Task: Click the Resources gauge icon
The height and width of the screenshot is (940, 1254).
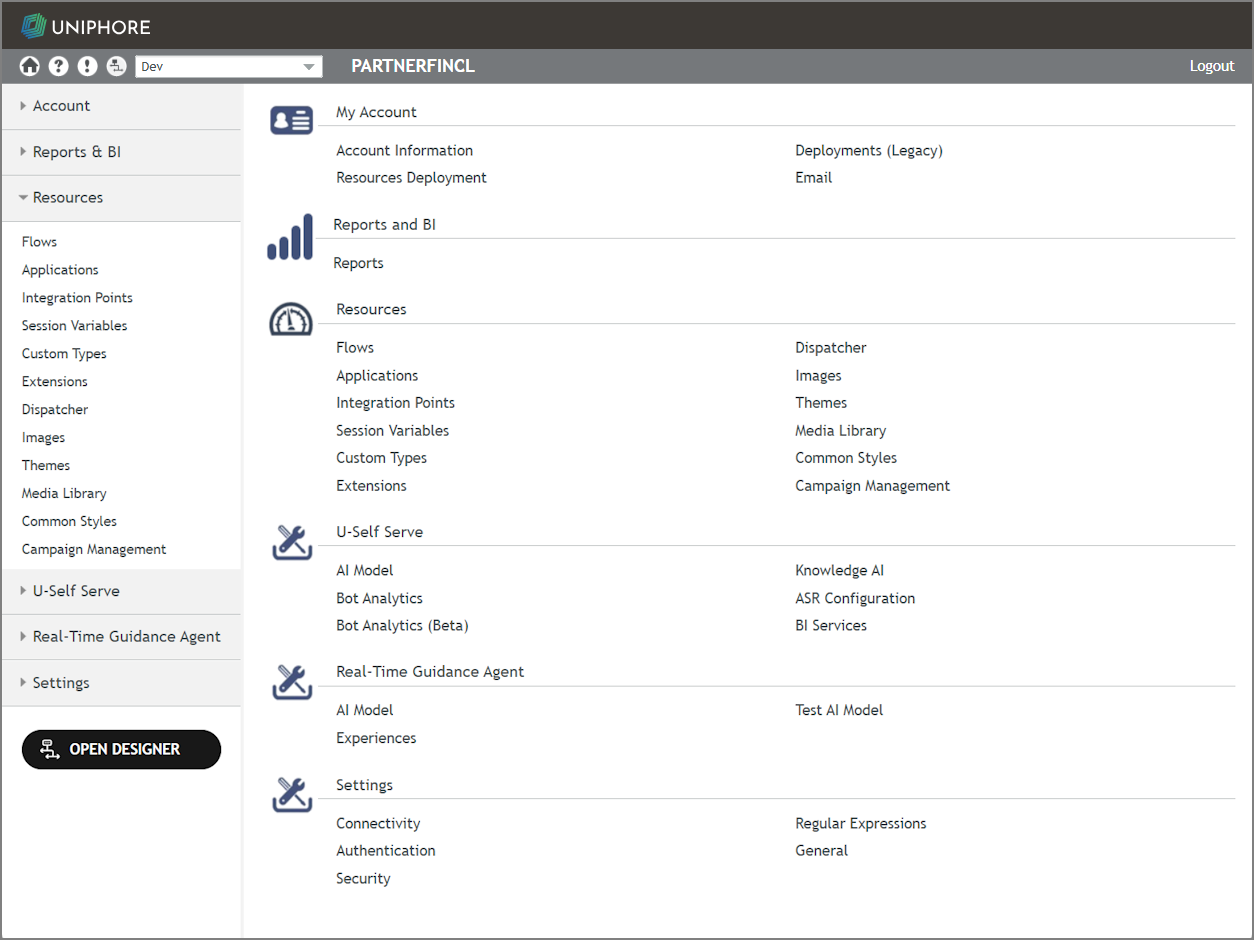Action: (x=292, y=319)
